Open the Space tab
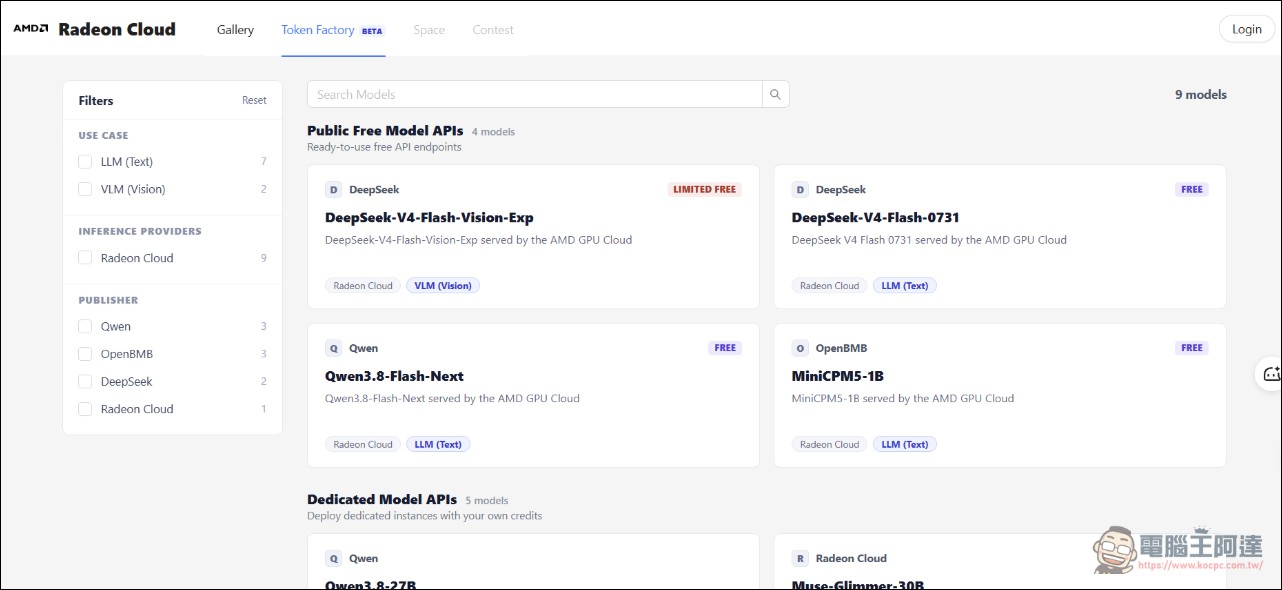This screenshot has width=1282, height=590. (429, 30)
